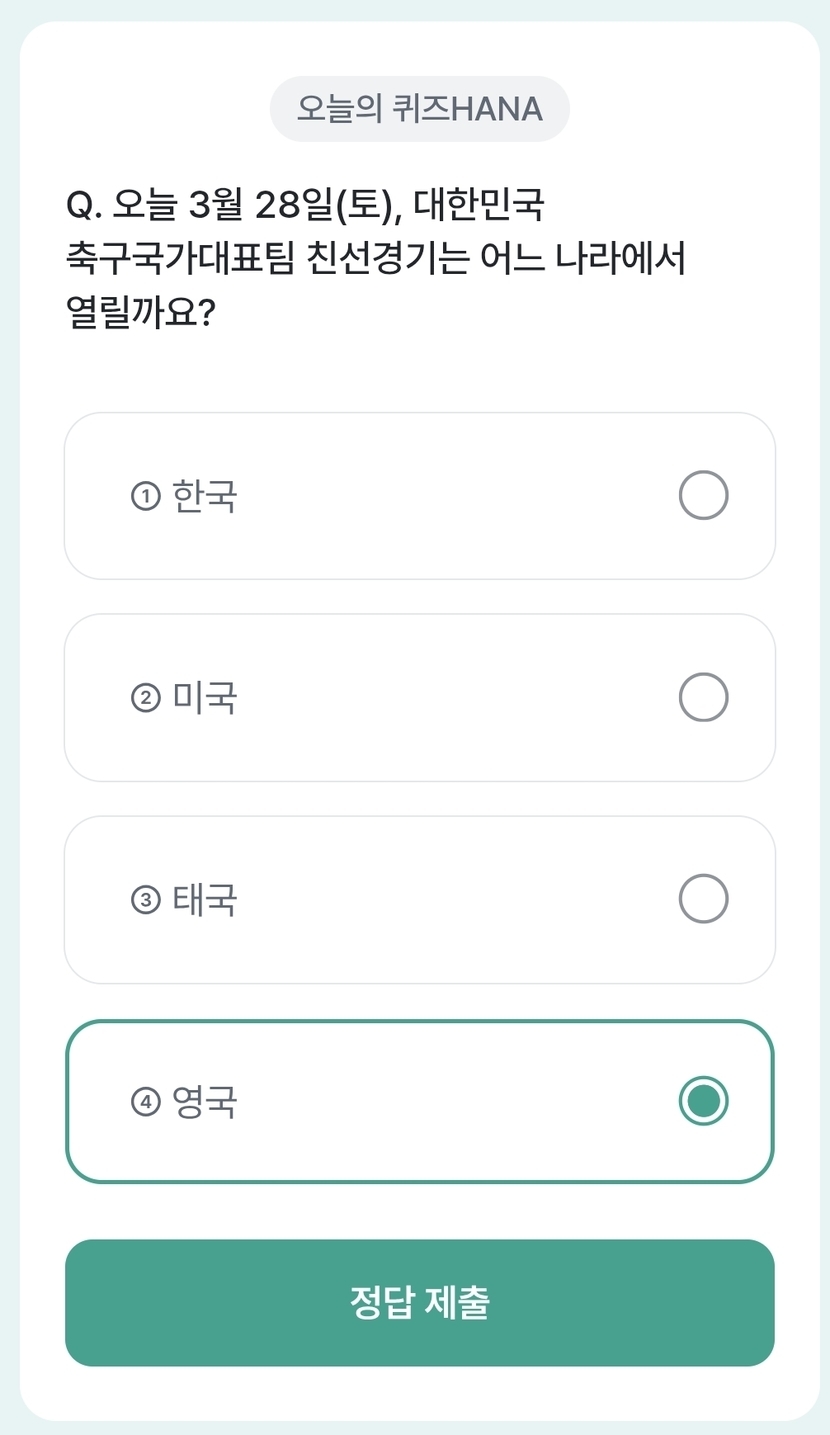Choose the 한국 answer text

[x=205, y=496]
